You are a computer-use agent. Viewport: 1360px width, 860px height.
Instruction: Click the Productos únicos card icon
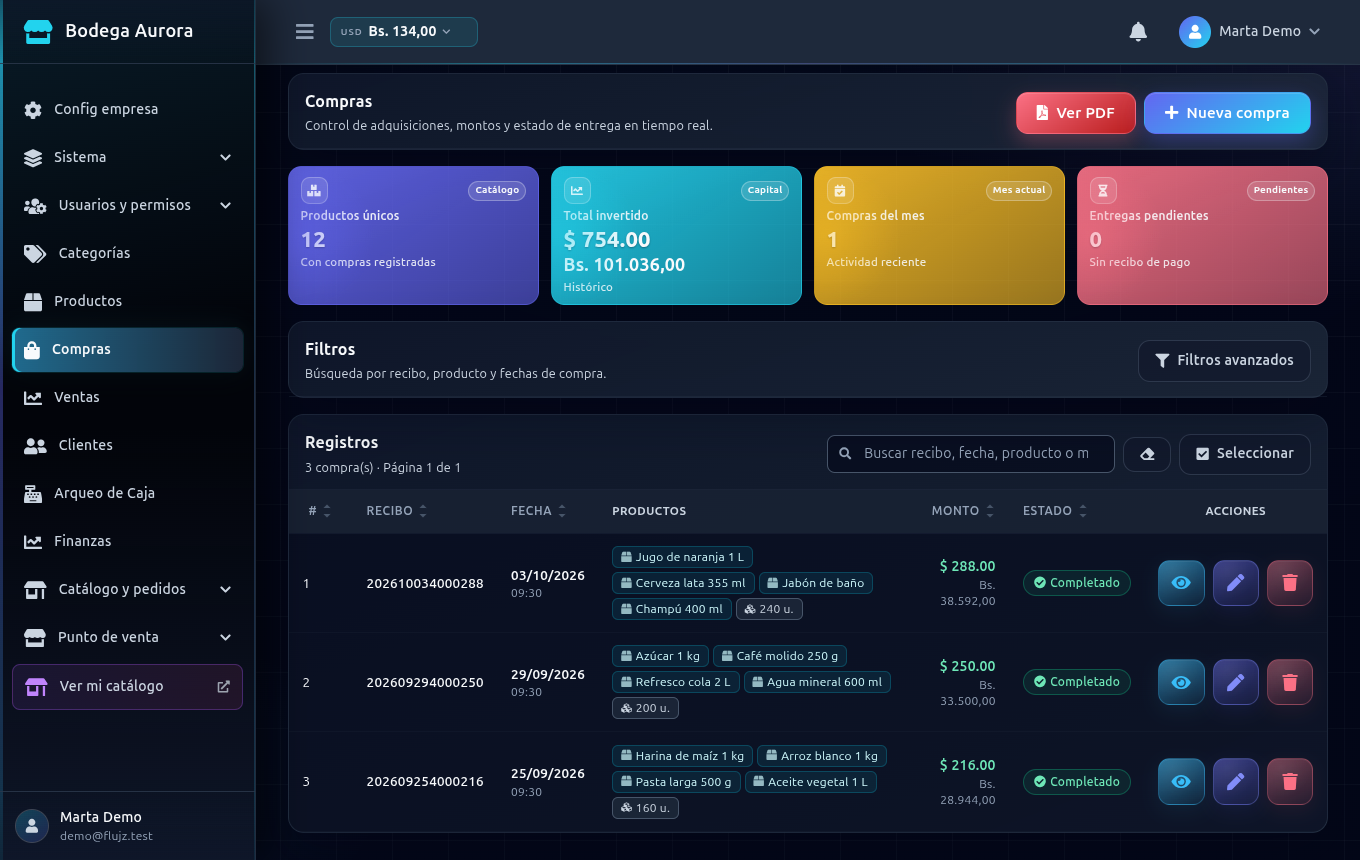[314, 190]
